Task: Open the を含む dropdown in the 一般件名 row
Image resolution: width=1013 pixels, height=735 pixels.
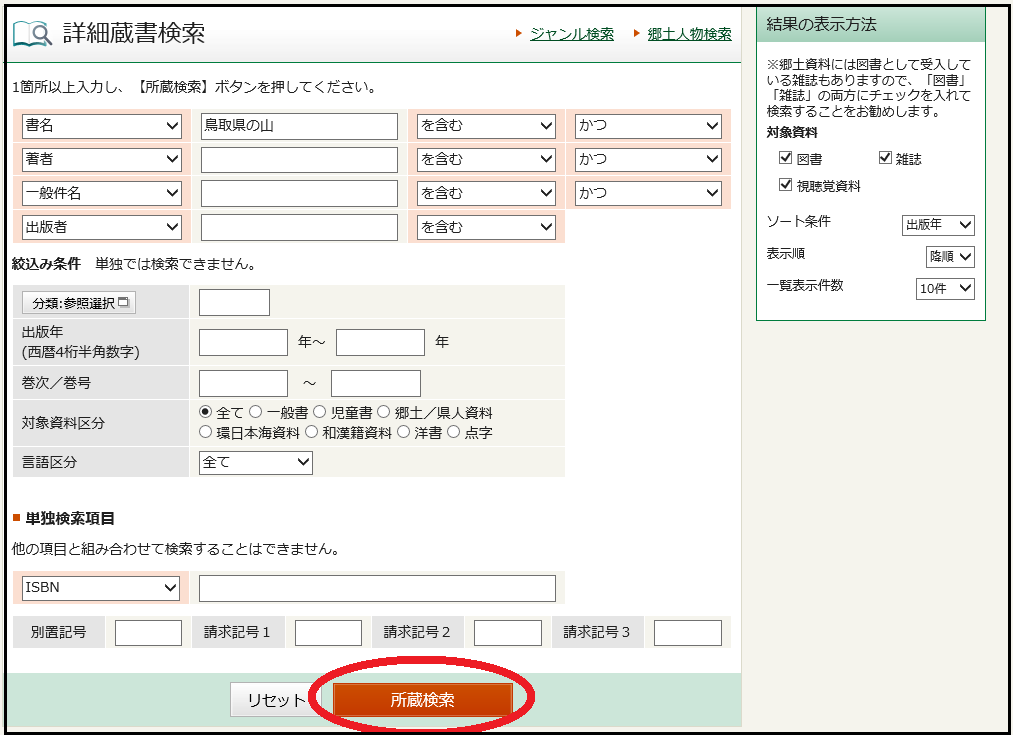Action: (486, 192)
